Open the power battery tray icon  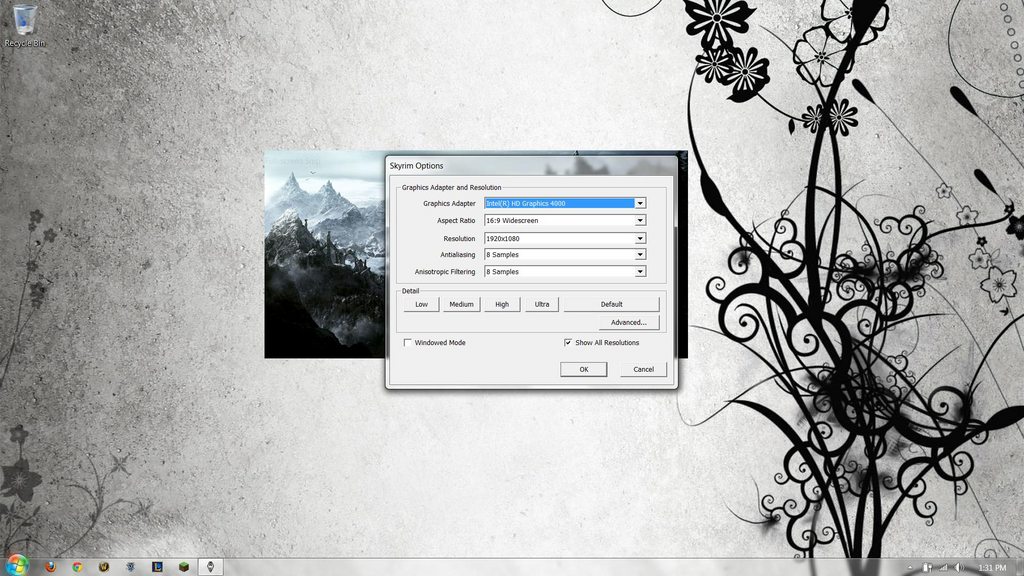(x=927, y=568)
